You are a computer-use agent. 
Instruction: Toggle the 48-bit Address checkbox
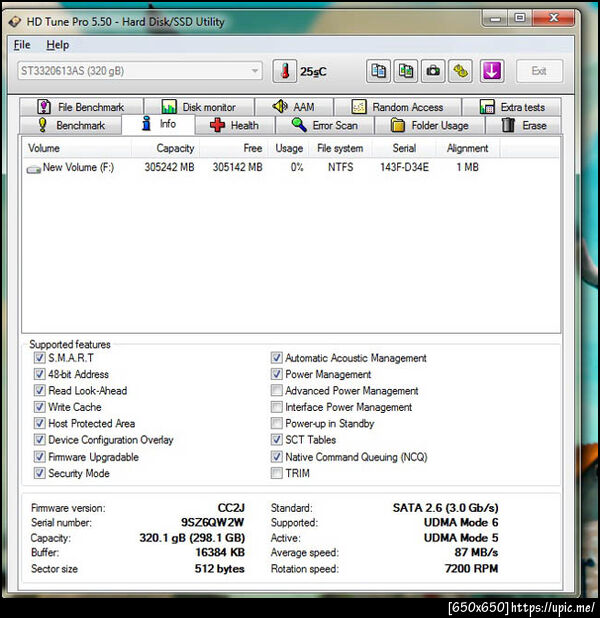tap(39, 374)
